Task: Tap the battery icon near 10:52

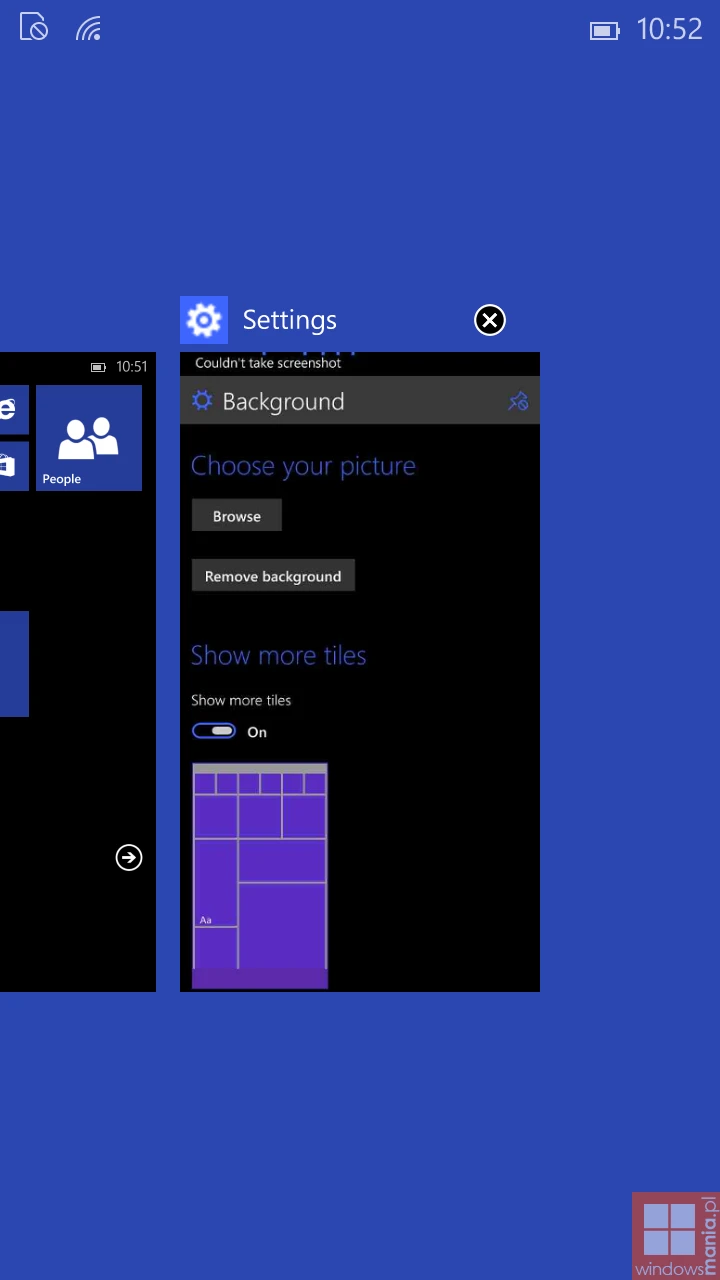Action: 604,31
